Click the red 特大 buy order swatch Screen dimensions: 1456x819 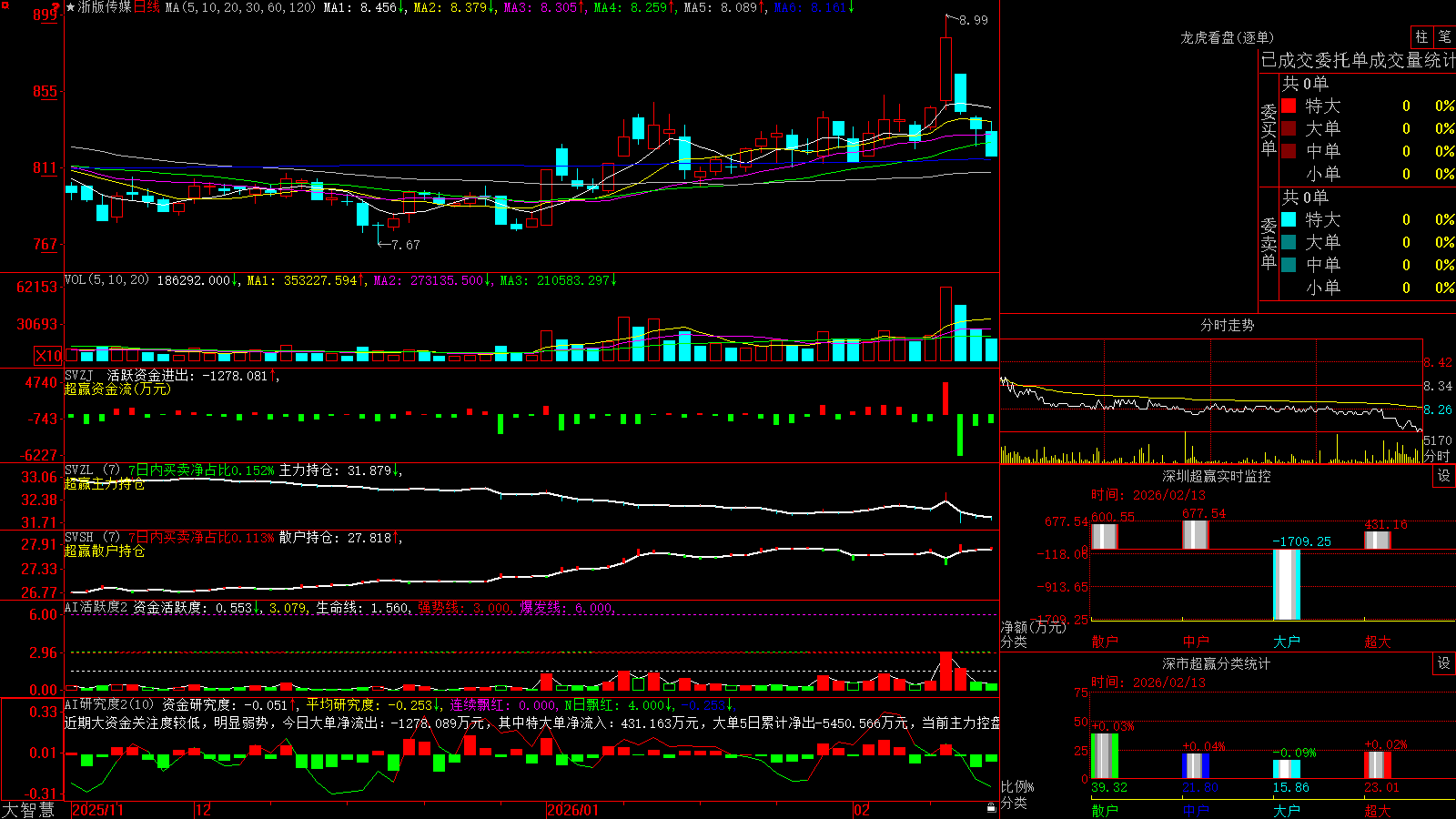pyautogui.click(x=1289, y=106)
